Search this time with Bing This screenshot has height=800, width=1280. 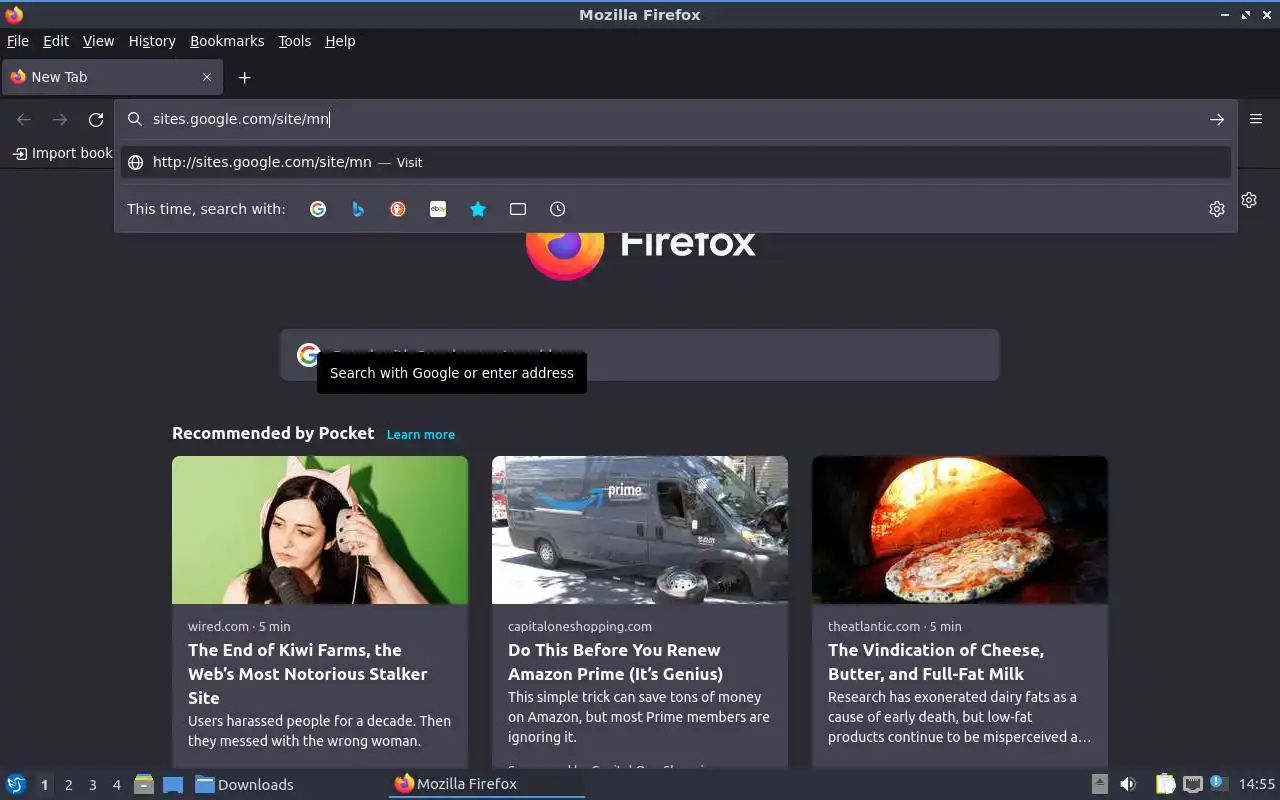tap(358, 209)
